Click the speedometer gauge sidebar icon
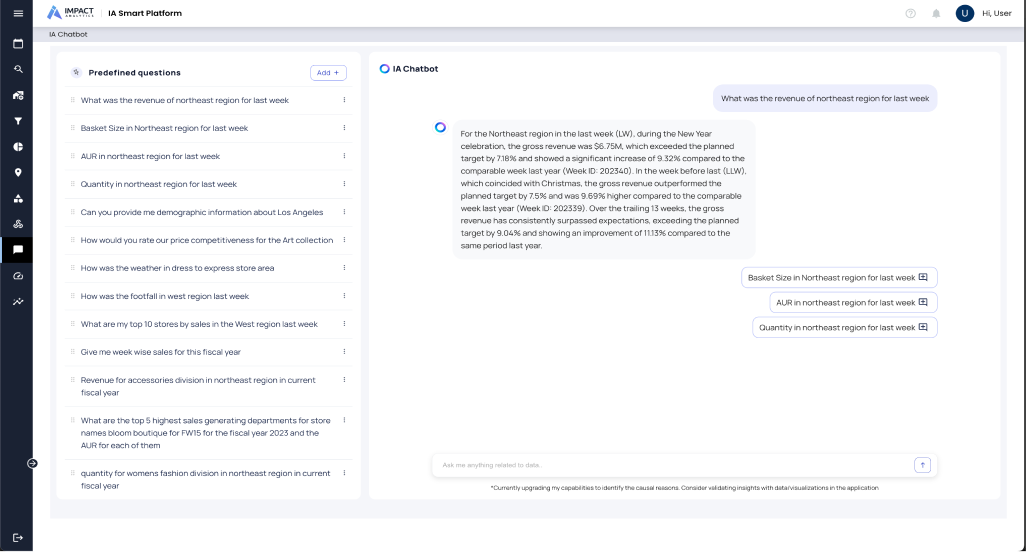 coord(18,275)
